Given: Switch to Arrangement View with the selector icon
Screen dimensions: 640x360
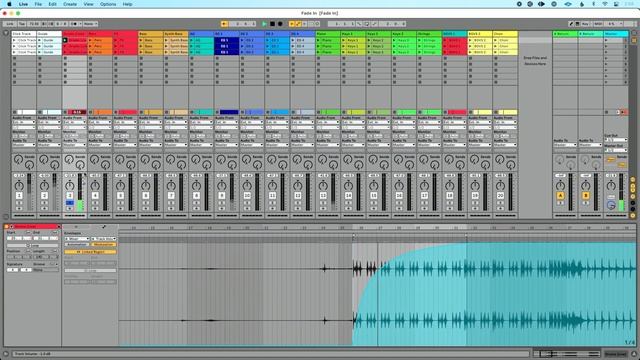Looking at the screenshot, I should pos(634,33).
